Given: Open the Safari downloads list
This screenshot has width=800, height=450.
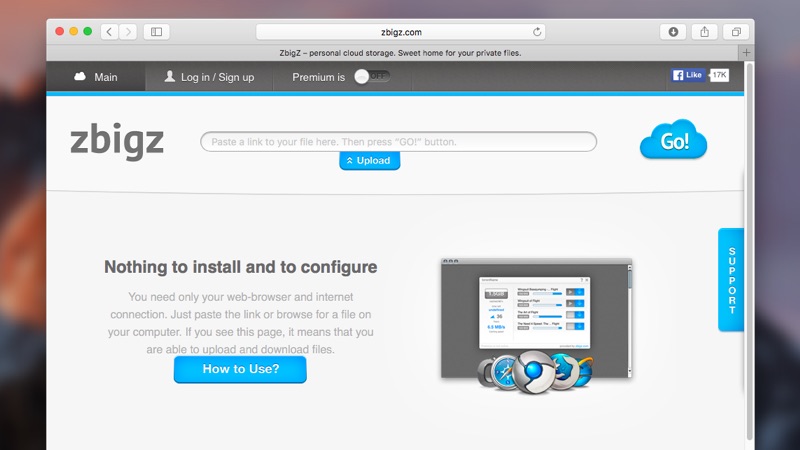Looking at the screenshot, I should 673,32.
